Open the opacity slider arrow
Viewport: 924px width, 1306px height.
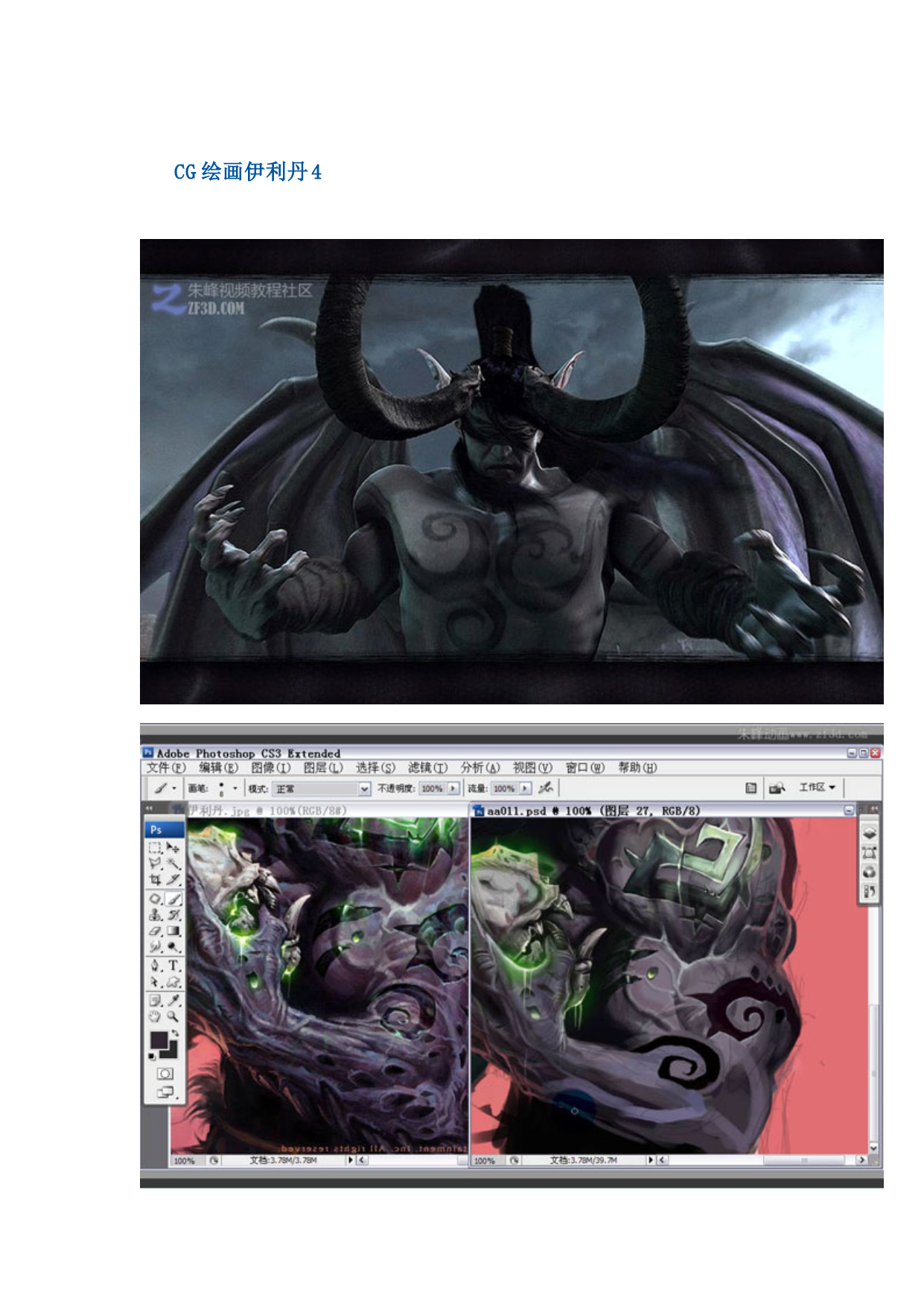[453, 789]
